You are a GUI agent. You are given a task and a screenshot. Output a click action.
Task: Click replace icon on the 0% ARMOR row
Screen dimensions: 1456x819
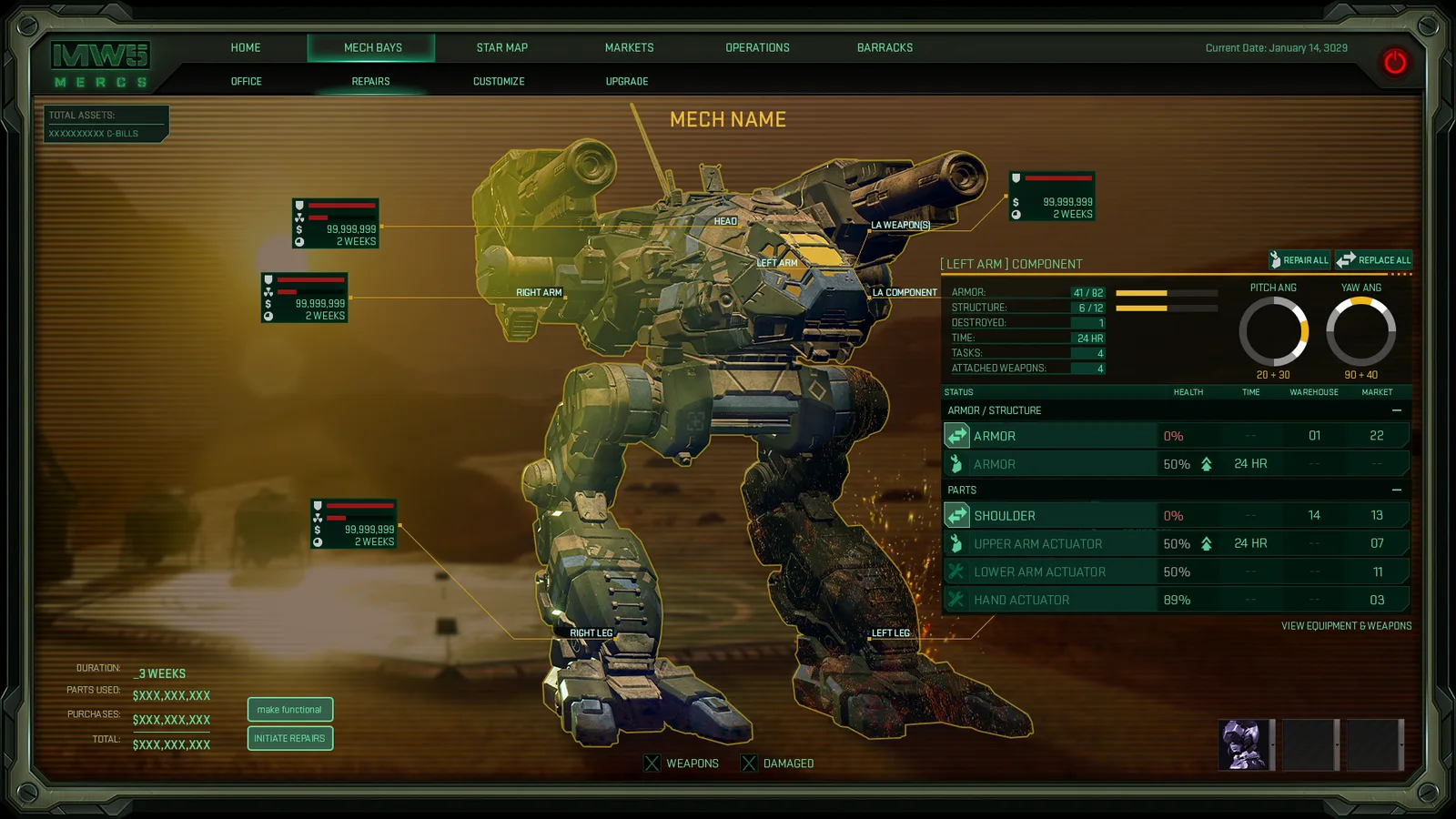(956, 436)
